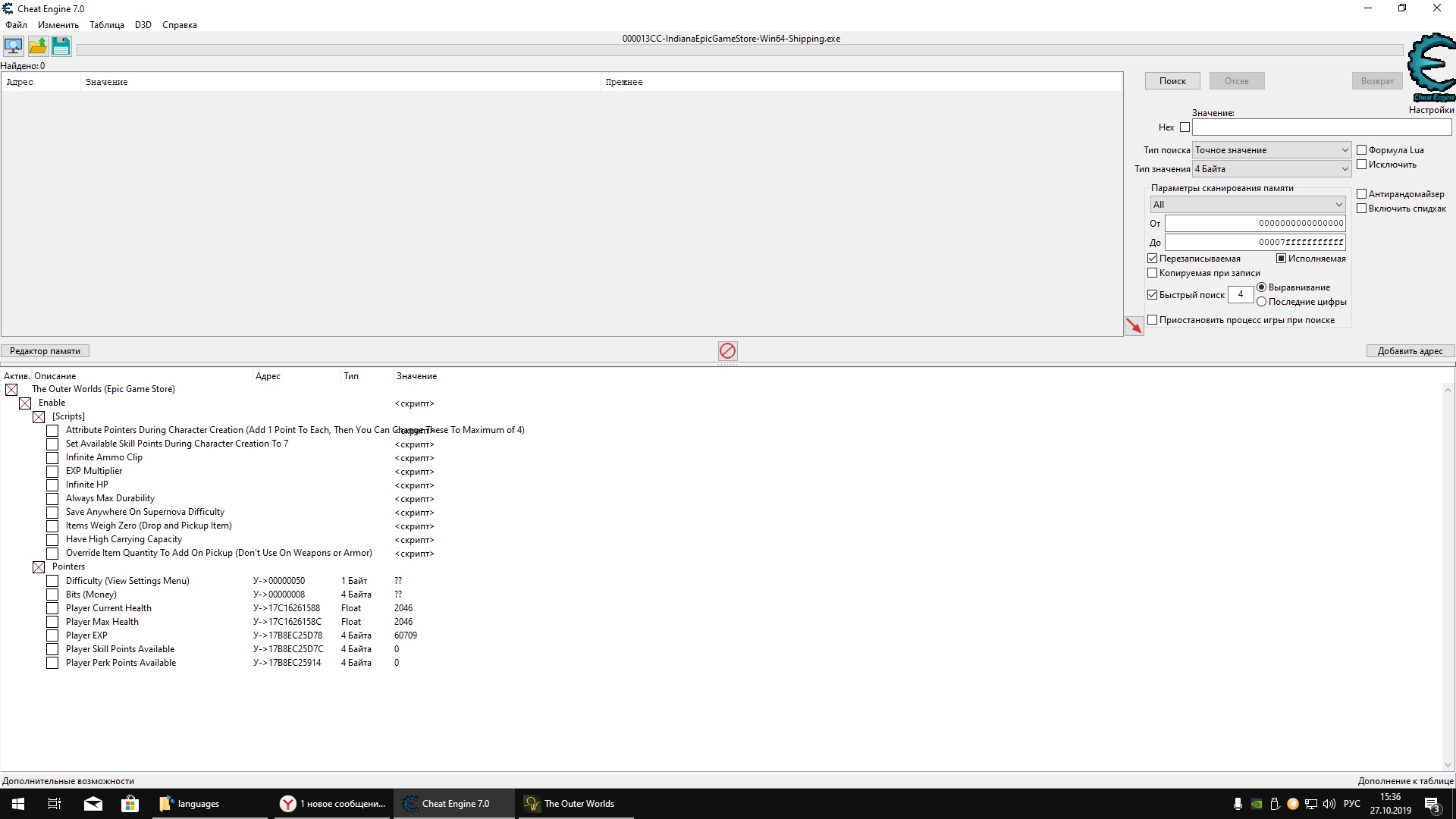Click the red clear address list icon
This screenshot has height=819, width=1456.
(727, 350)
